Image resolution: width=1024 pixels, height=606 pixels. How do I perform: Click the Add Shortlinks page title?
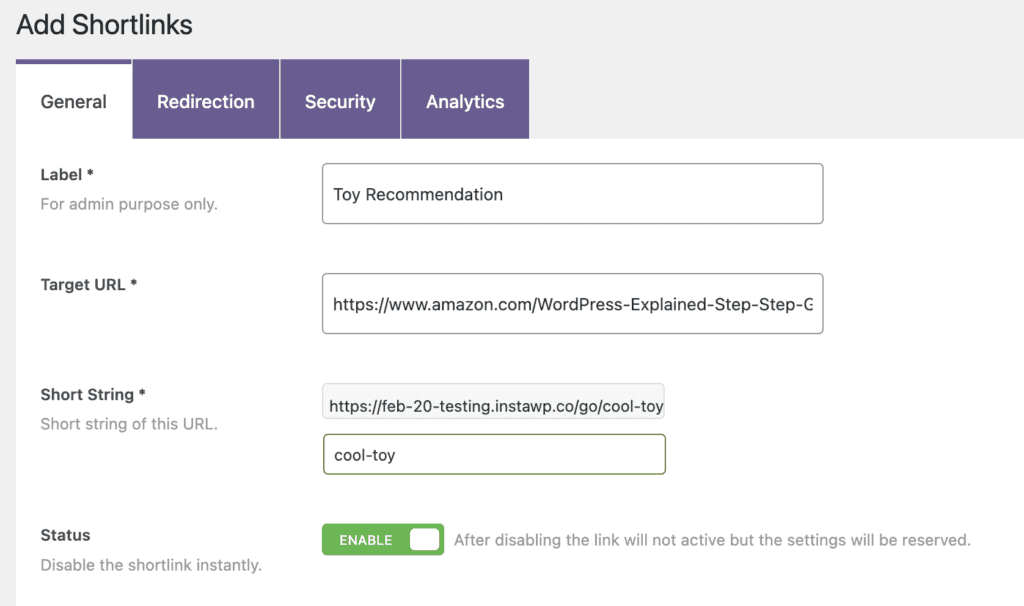(103, 24)
